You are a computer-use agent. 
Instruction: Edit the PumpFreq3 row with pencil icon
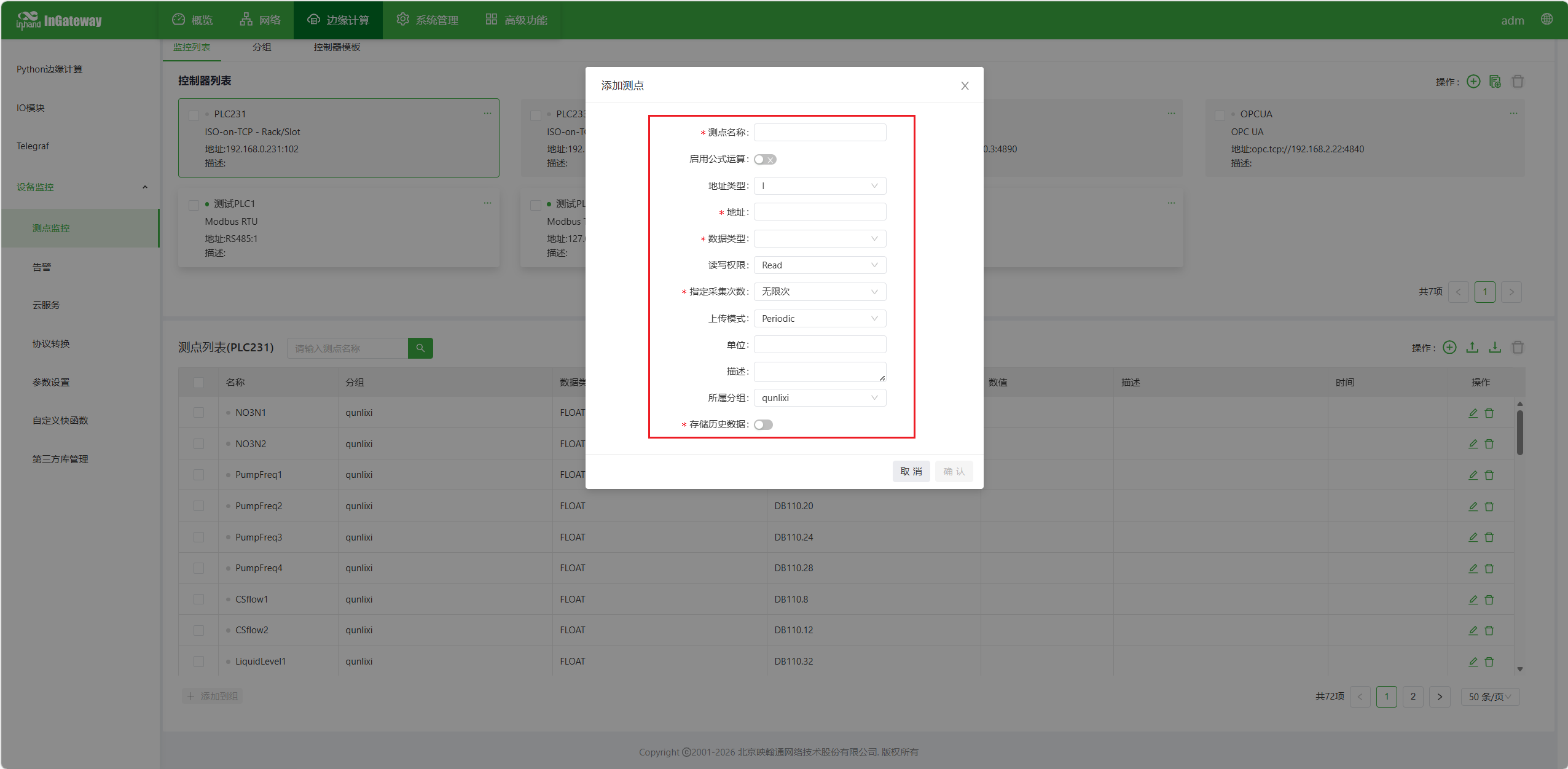(x=1473, y=537)
